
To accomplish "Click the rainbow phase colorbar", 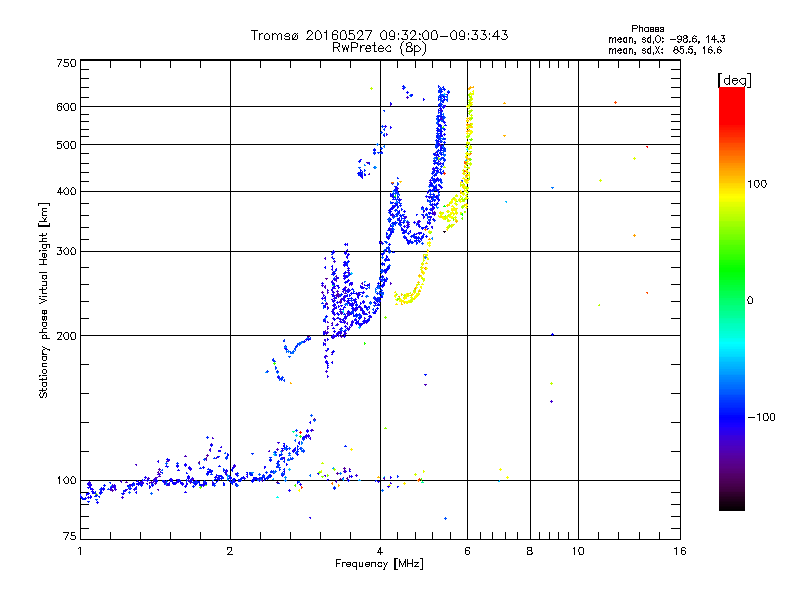I will (732, 299).
